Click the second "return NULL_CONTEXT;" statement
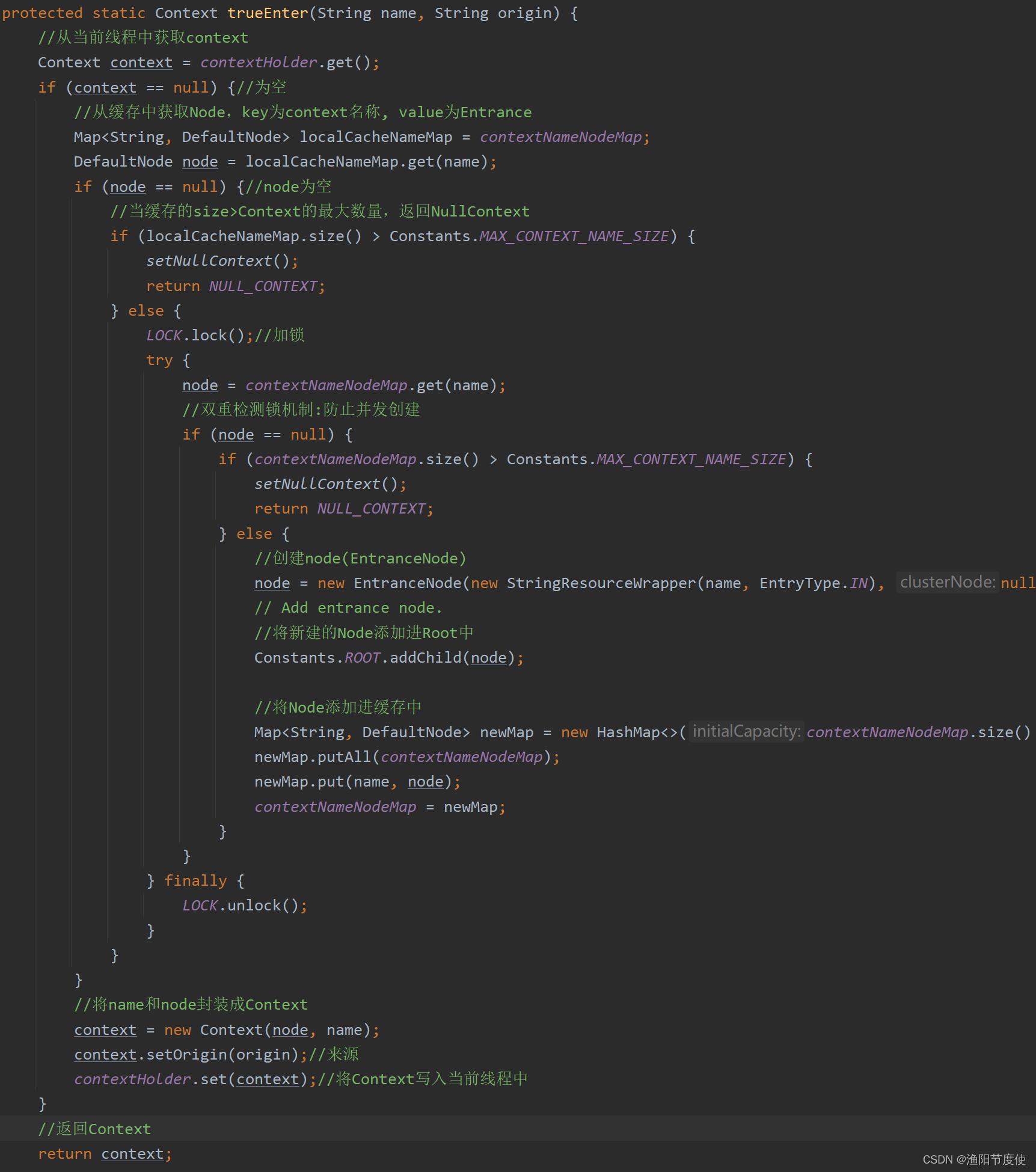 (344, 509)
